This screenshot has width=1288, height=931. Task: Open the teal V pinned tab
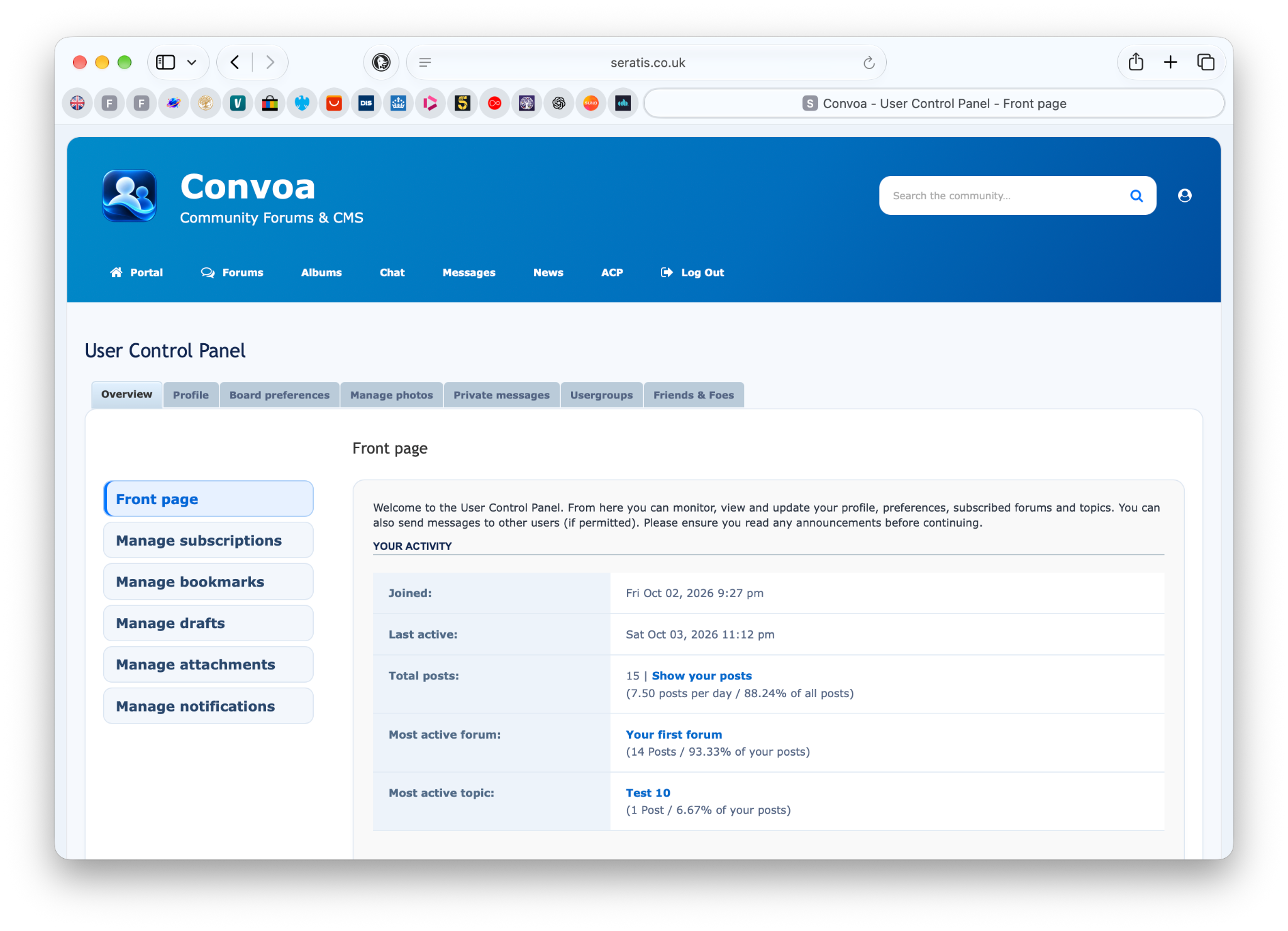tap(238, 103)
